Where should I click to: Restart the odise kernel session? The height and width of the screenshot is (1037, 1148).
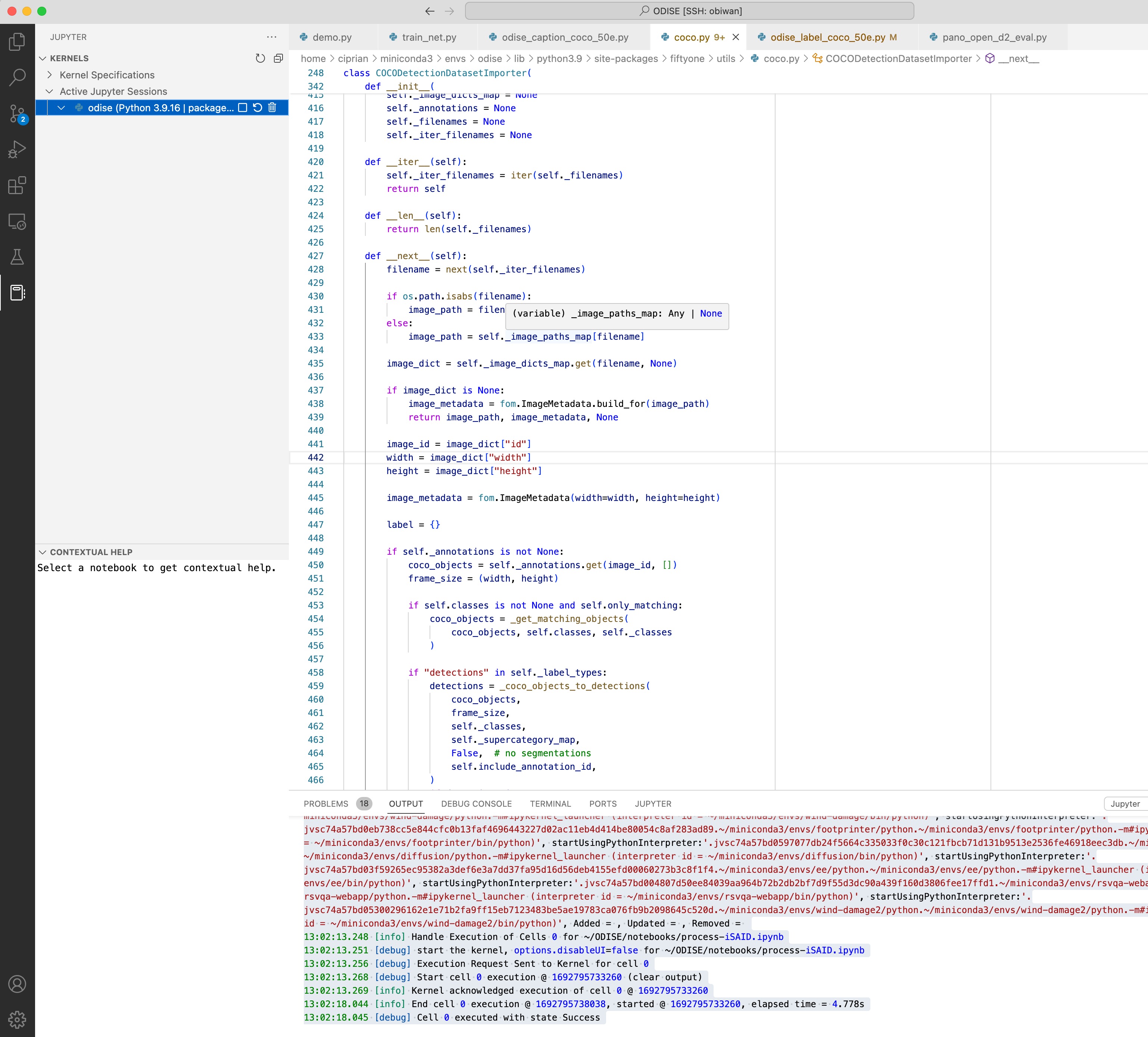[x=258, y=108]
